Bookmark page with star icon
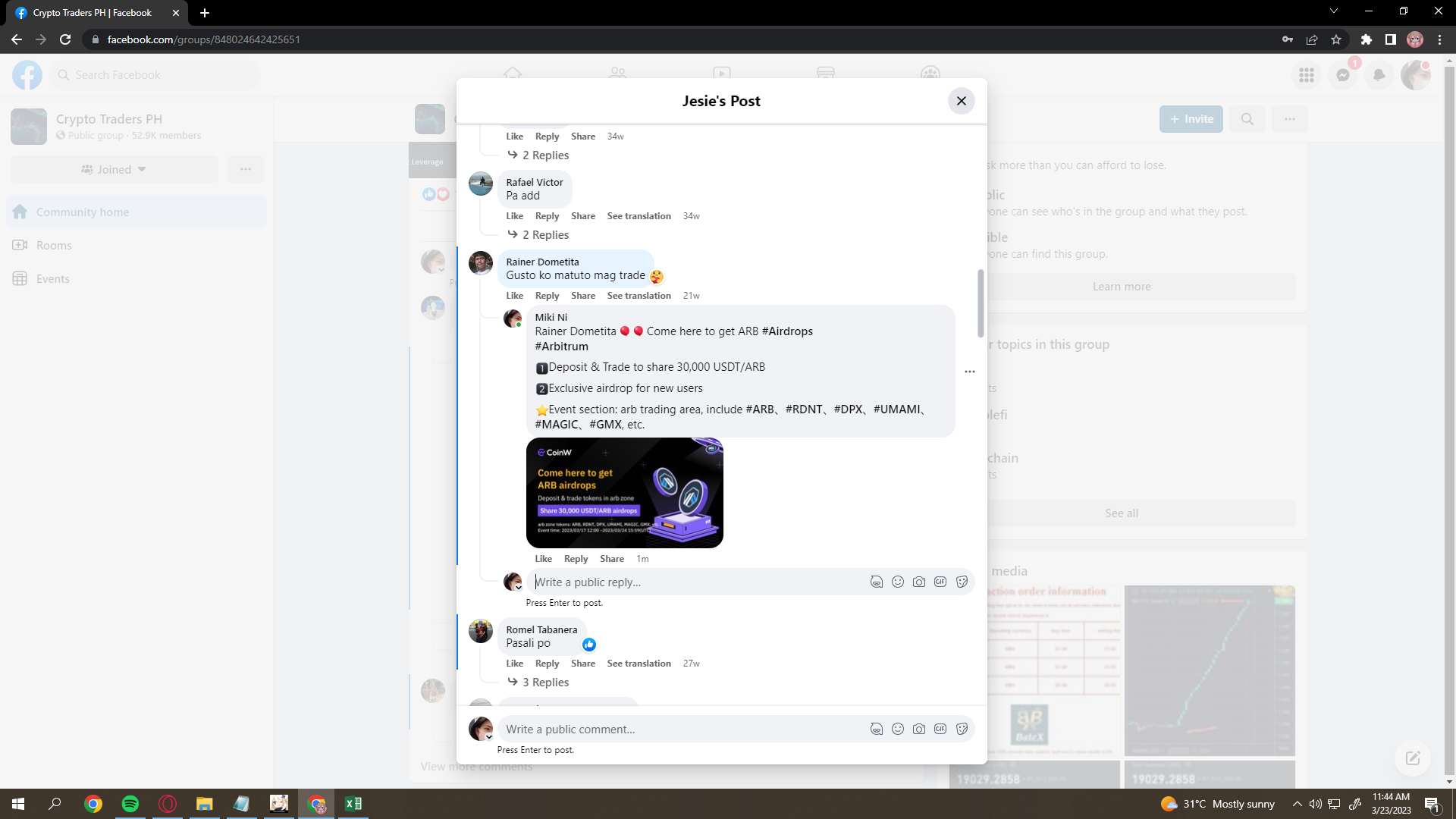The width and height of the screenshot is (1456, 819). (1335, 39)
